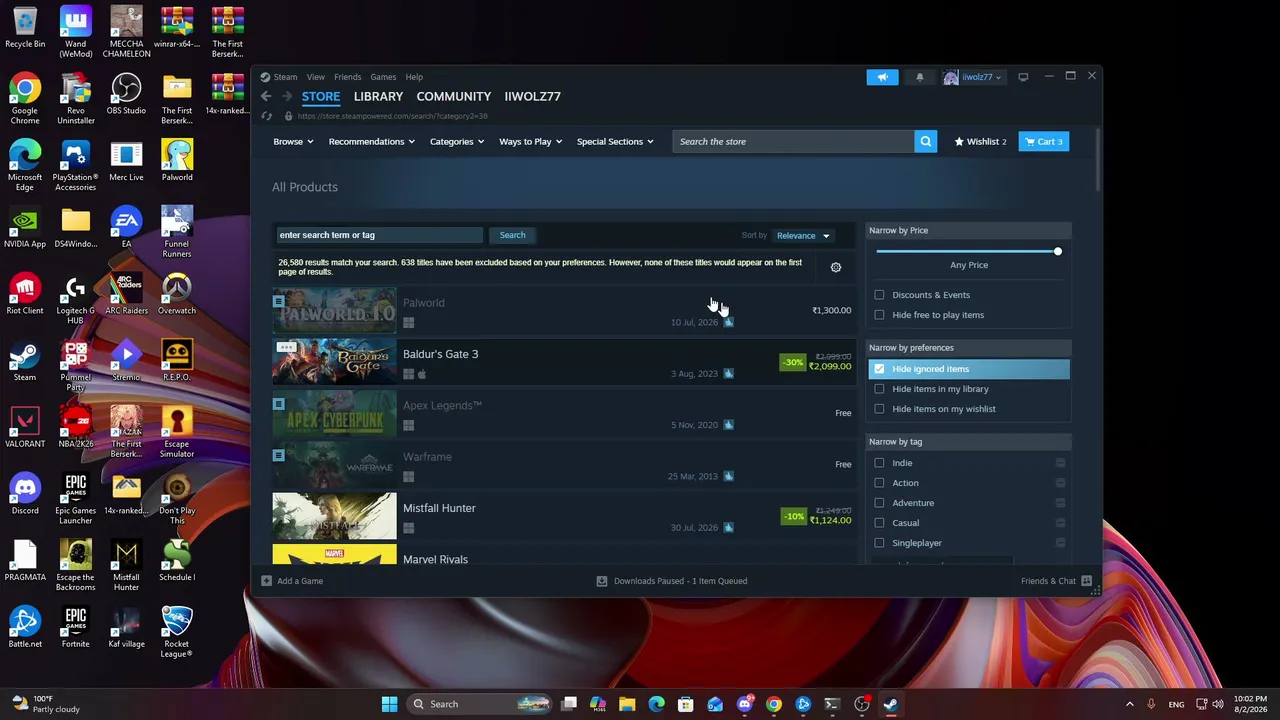Viewport: 1280px width, 720px height.
Task: Click Steam icon in taskbar
Action: point(891,704)
